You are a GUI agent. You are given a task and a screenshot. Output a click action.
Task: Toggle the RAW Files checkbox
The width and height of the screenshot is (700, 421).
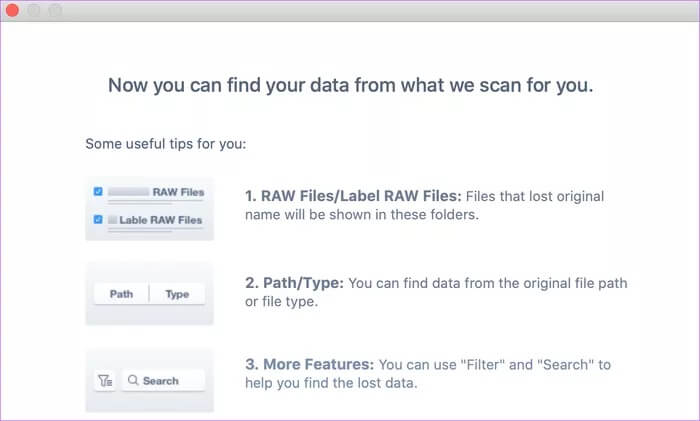click(x=98, y=192)
